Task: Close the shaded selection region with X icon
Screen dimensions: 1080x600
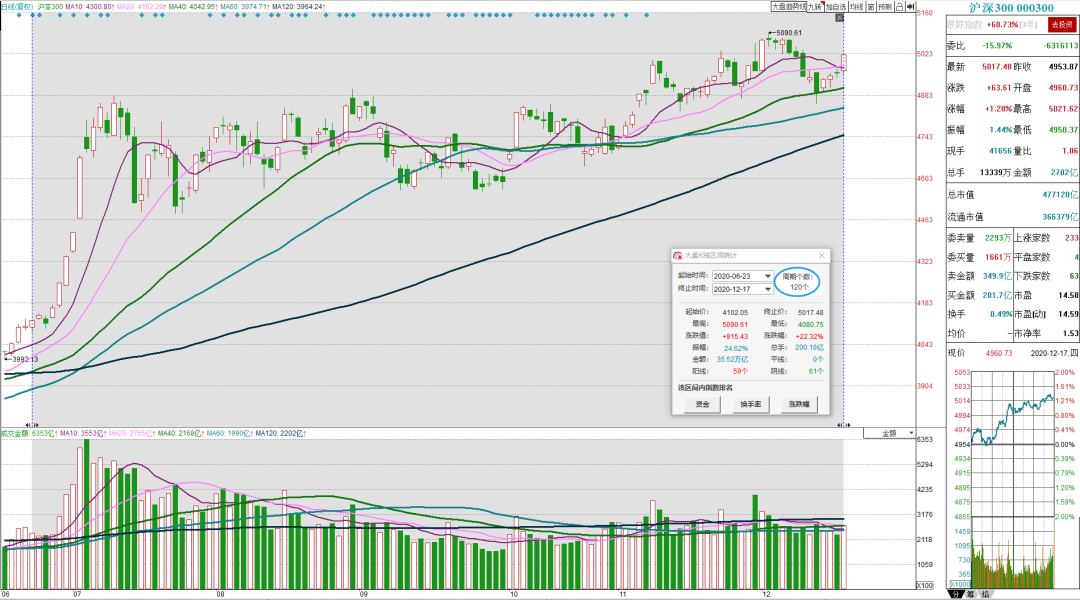Action: point(840,18)
